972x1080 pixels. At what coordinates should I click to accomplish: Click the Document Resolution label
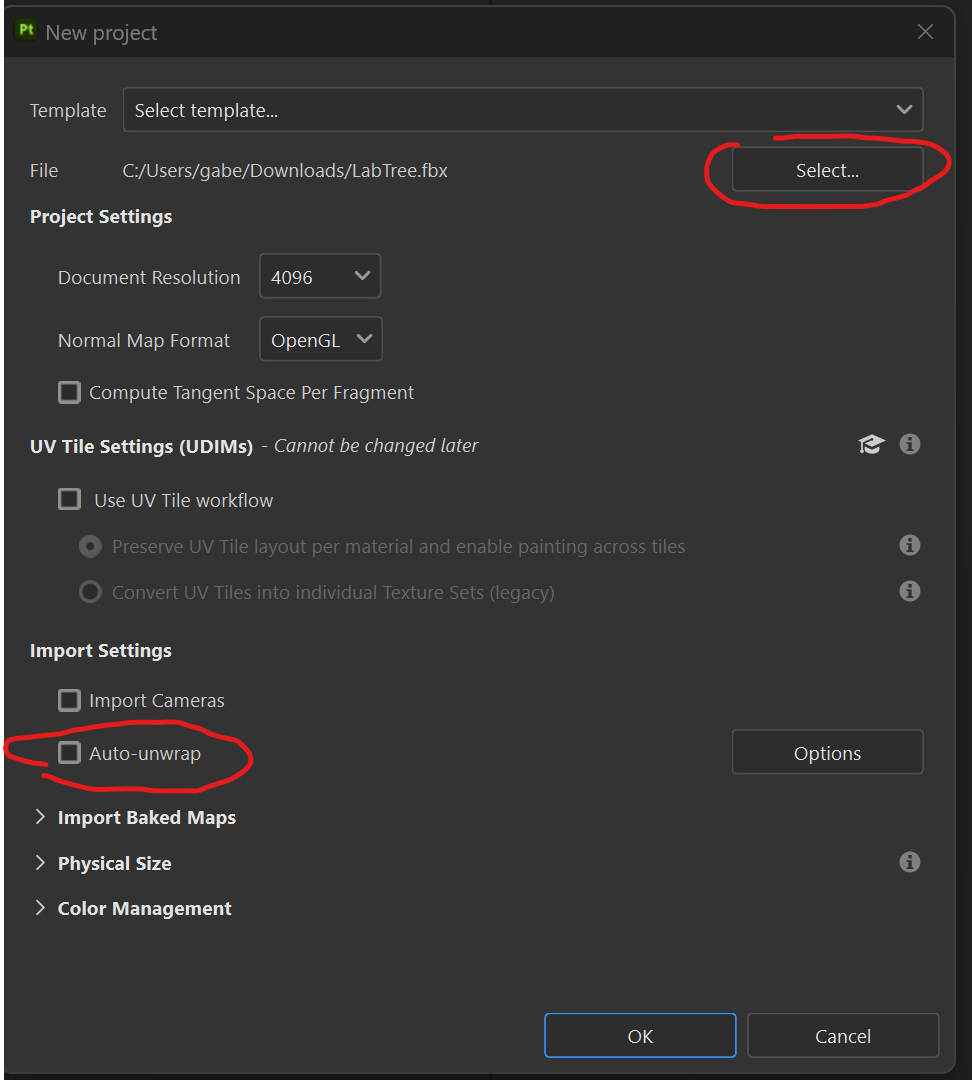[149, 277]
